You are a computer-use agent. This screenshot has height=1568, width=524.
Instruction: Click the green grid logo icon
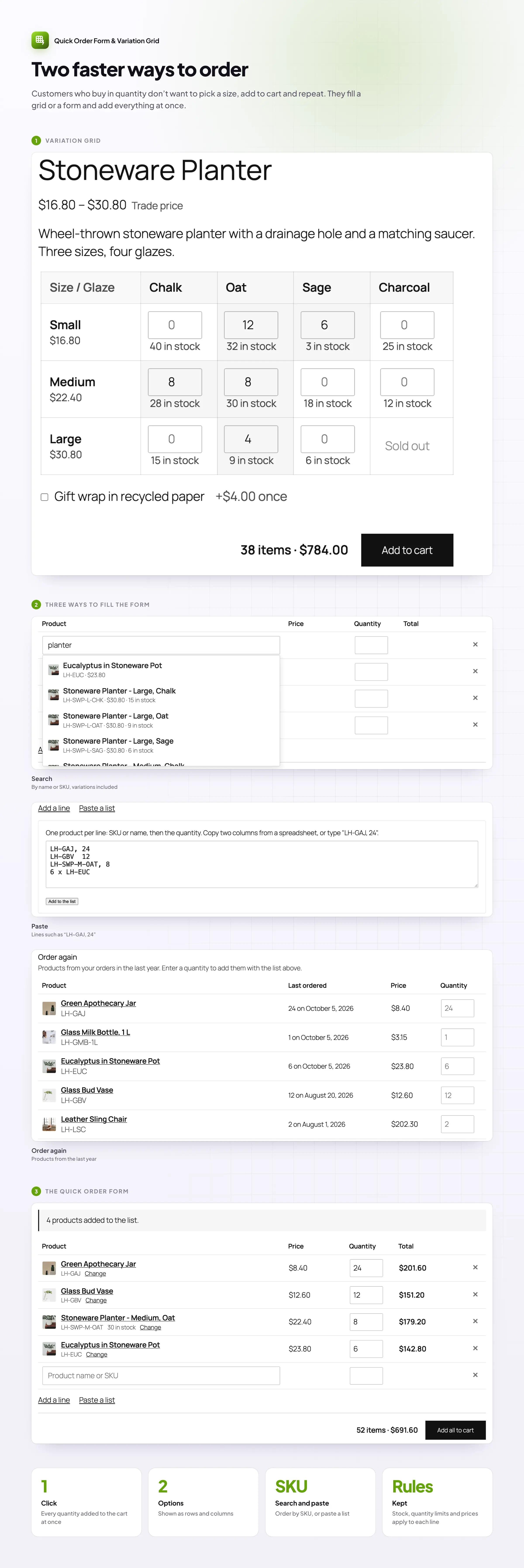pos(40,40)
